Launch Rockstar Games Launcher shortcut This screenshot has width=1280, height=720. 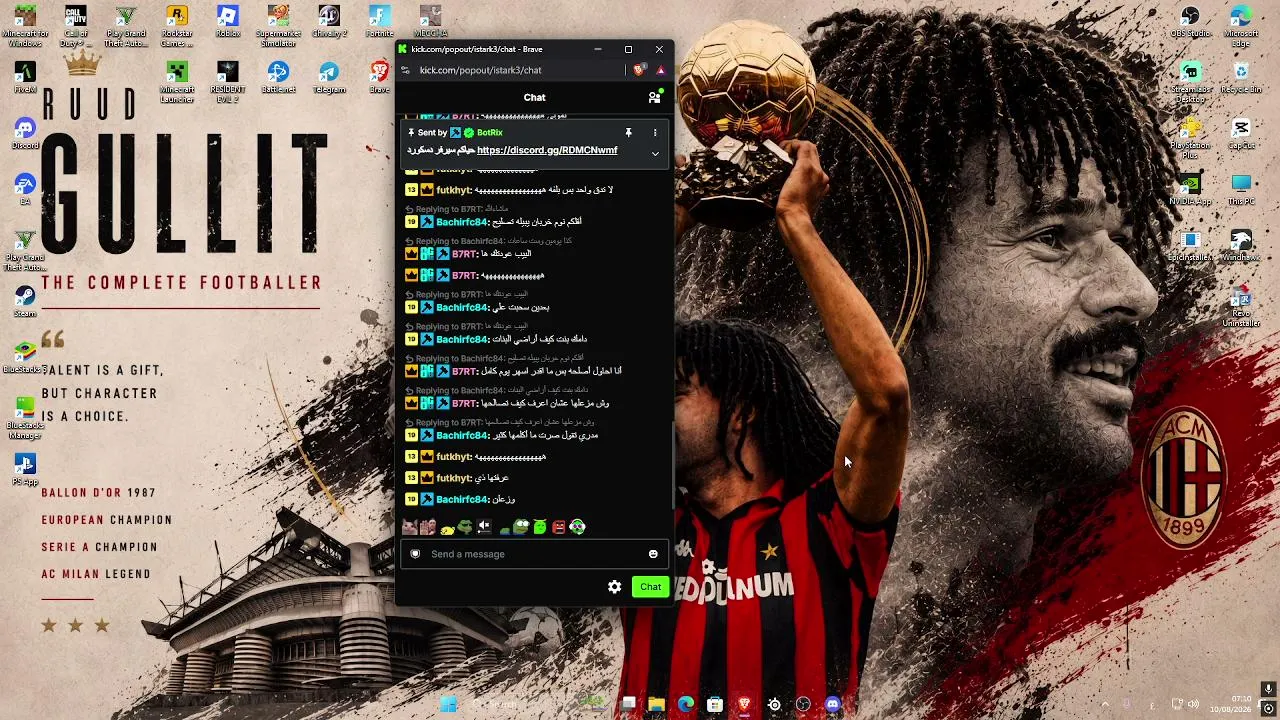click(177, 27)
